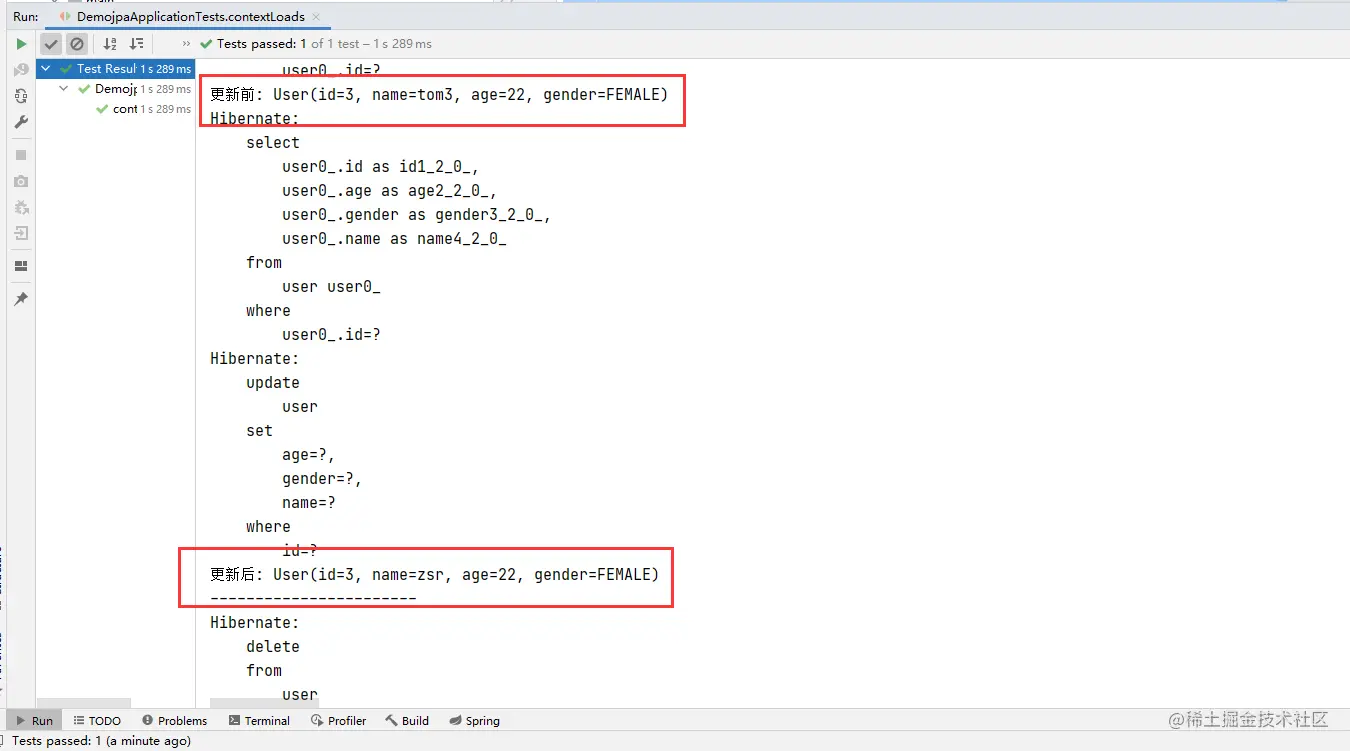Toggle auto-test rerun icon

21,97
